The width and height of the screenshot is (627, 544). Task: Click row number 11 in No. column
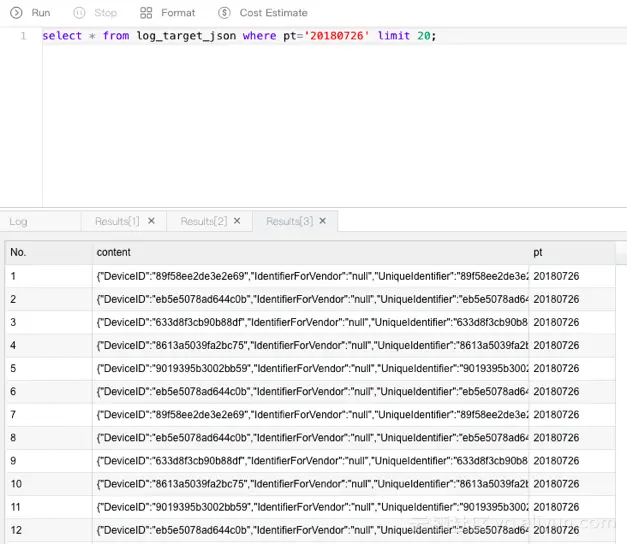pyautogui.click(x=16, y=507)
